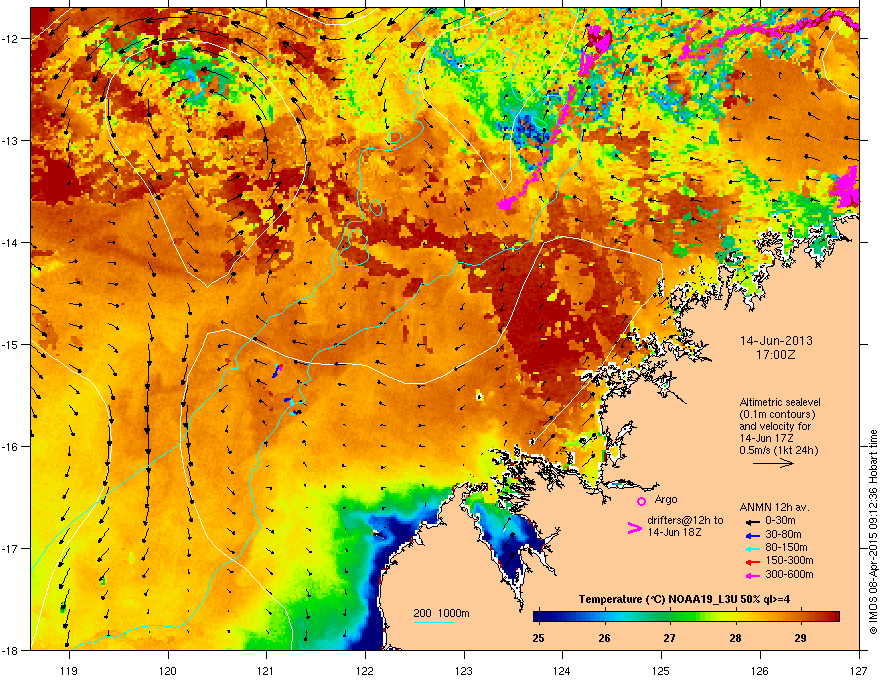Click the colorbar tick label '27'
880x680 pixels.
click(670, 638)
